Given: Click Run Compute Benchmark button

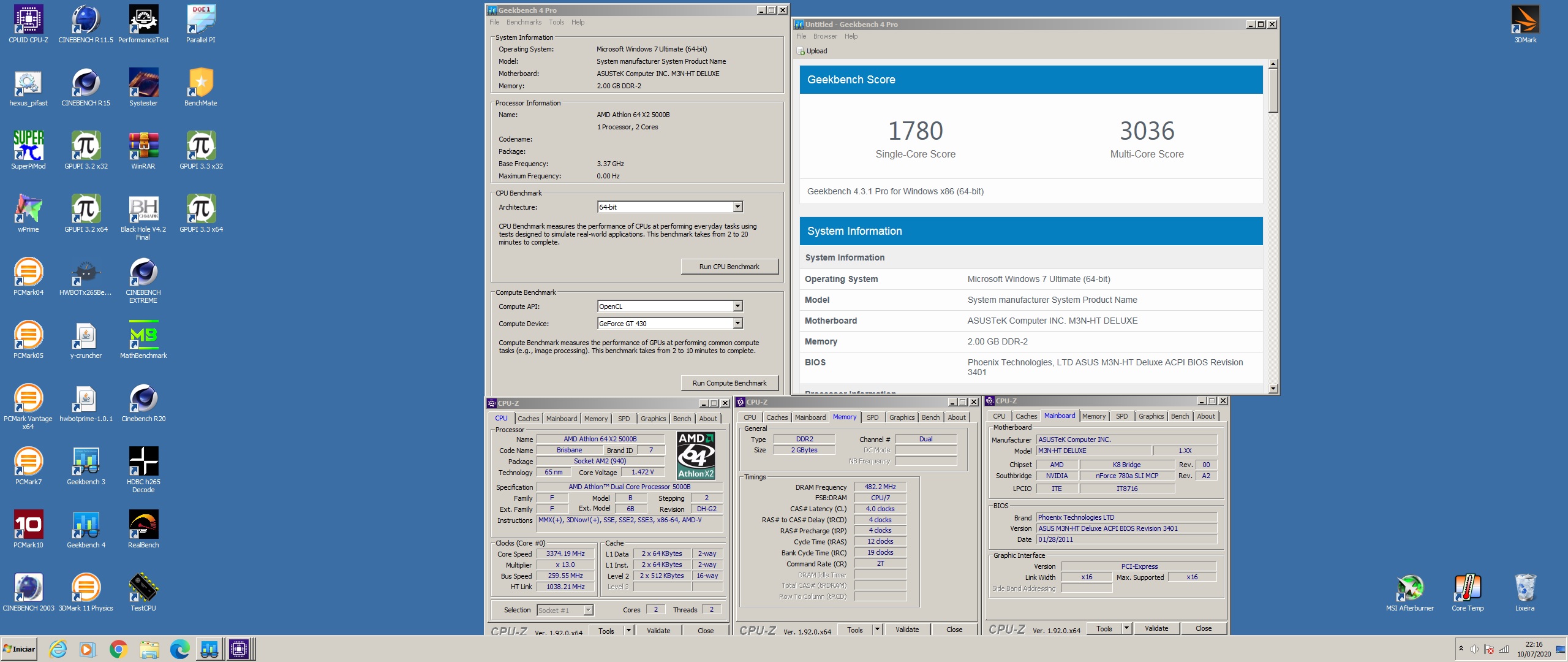Looking at the screenshot, I should pos(729,383).
